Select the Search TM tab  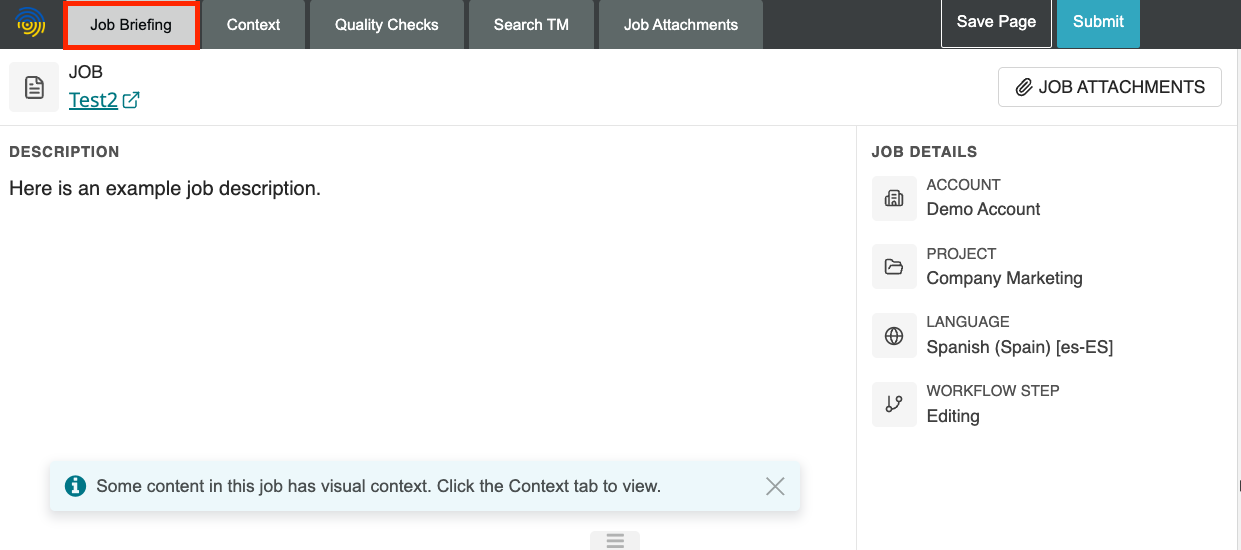tap(531, 25)
